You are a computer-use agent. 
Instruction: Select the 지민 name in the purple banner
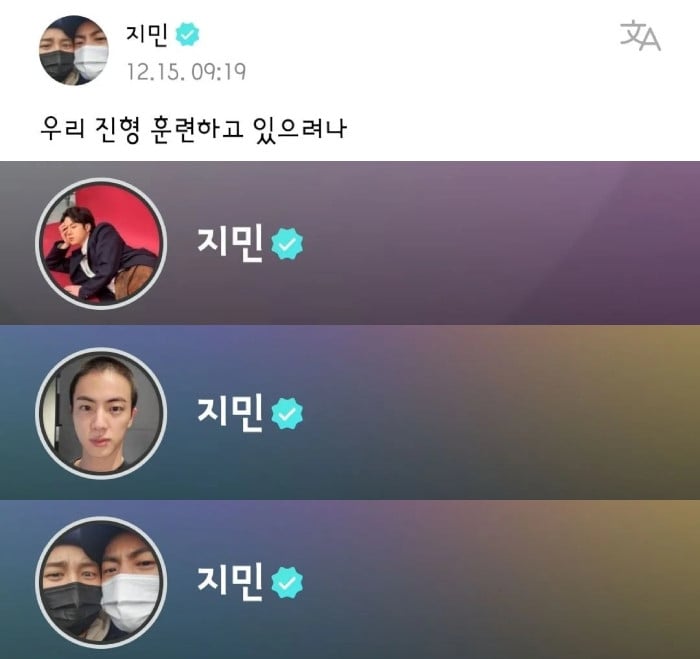tap(230, 243)
